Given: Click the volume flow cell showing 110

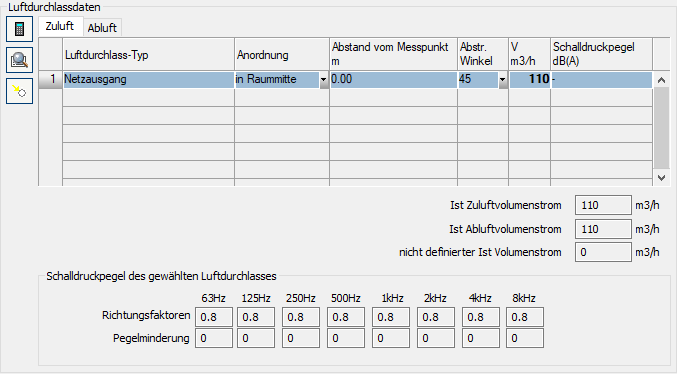Looking at the screenshot, I should point(530,80).
